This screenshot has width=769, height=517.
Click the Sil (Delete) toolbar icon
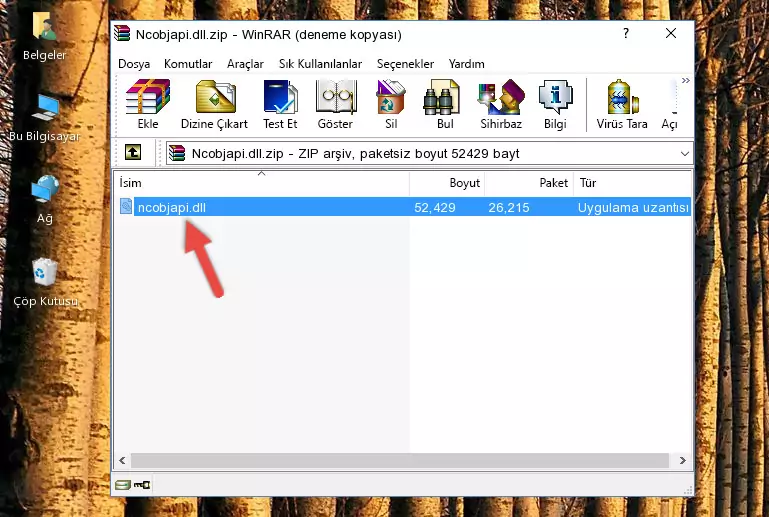coord(391,104)
